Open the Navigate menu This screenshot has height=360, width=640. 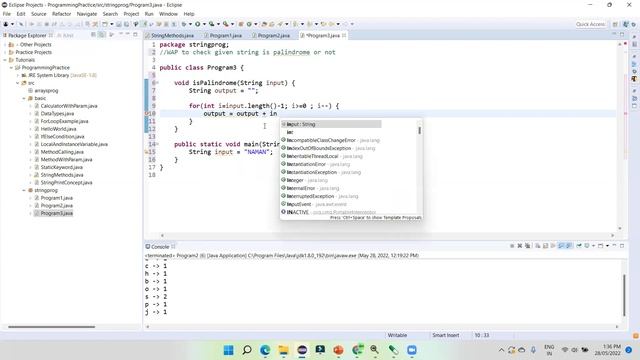(87, 14)
